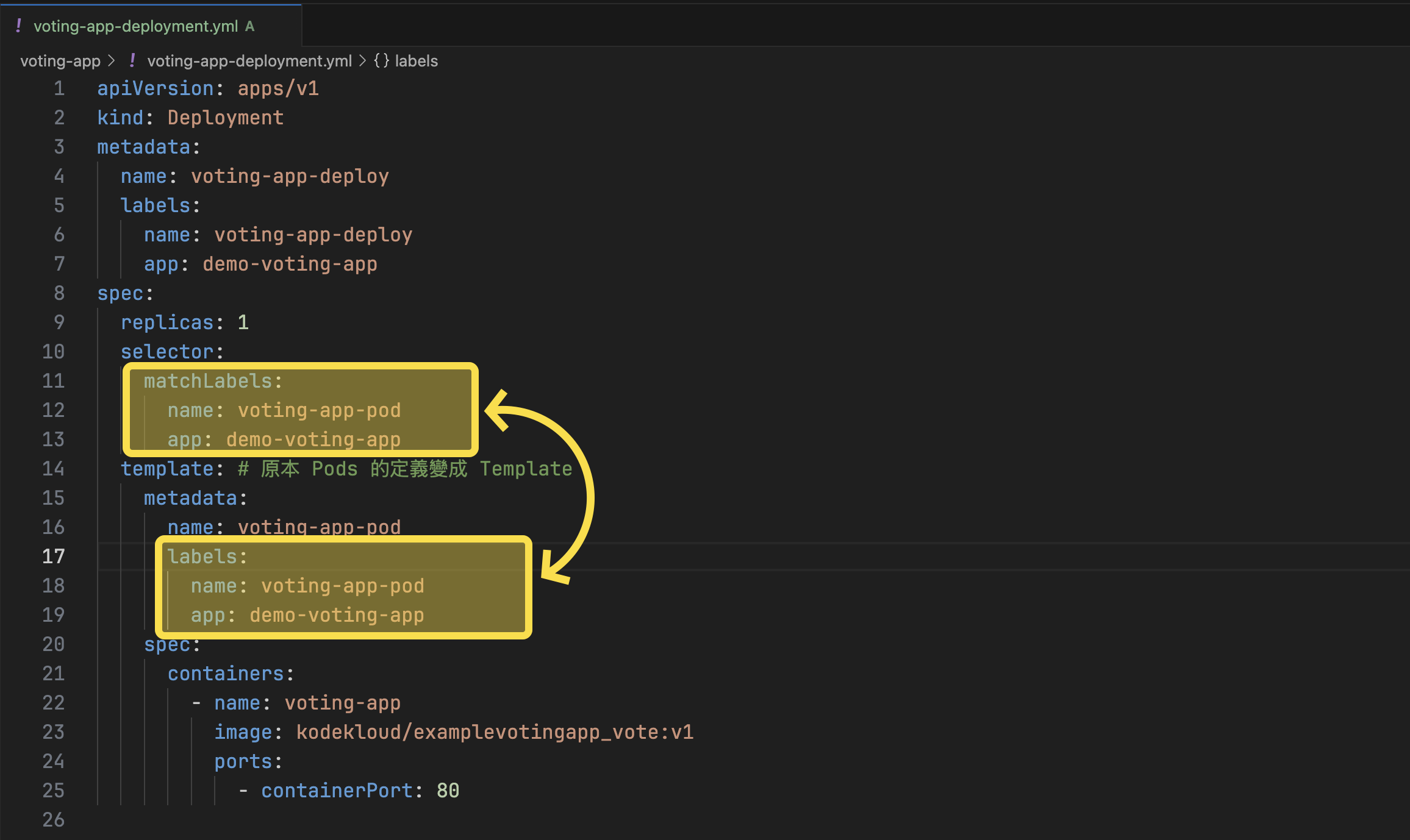Click the 'containerPort' key on line 25

tap(337, 791)
